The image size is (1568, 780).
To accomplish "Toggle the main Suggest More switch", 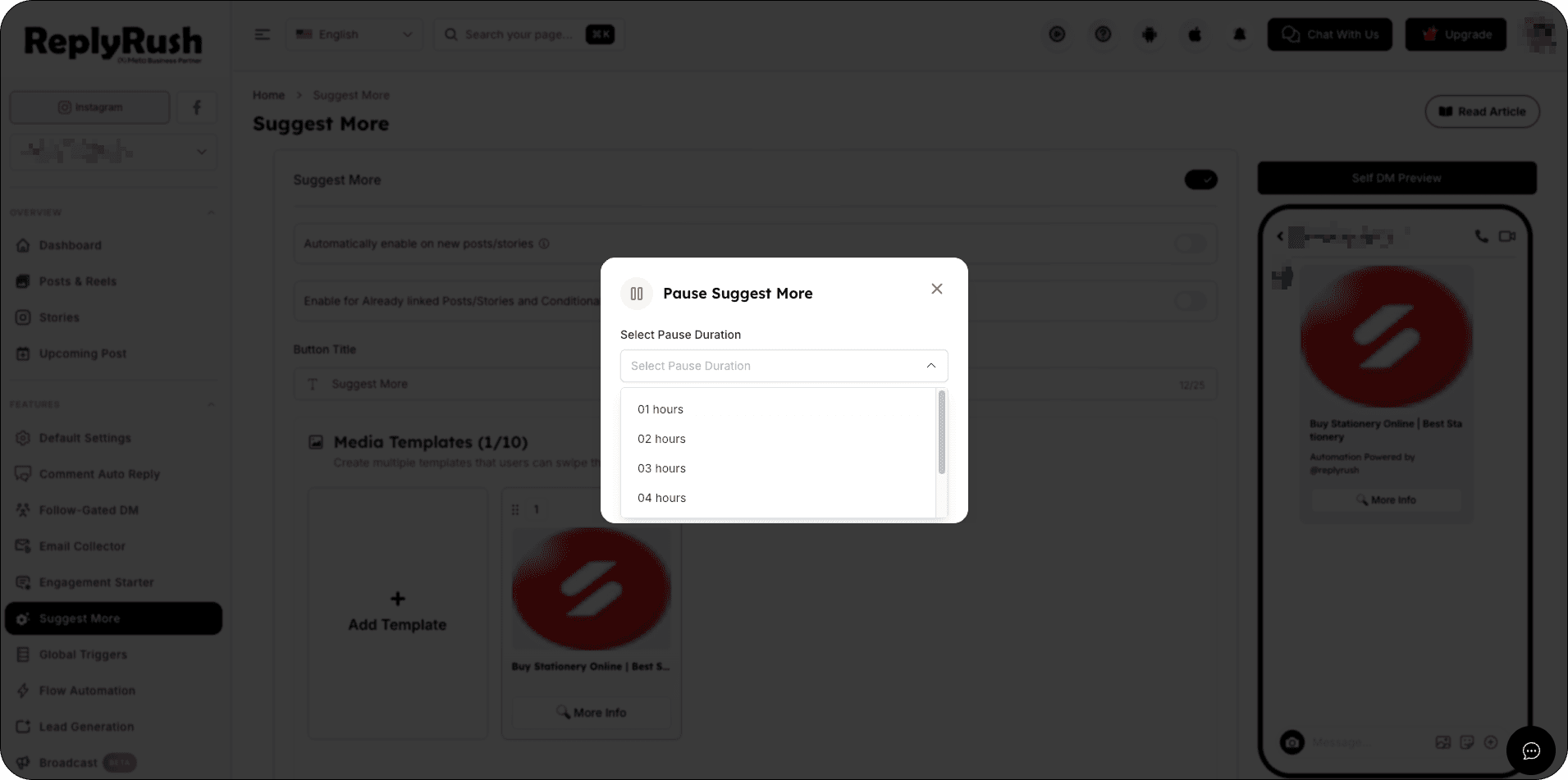I will click(x=1200, y=180).
